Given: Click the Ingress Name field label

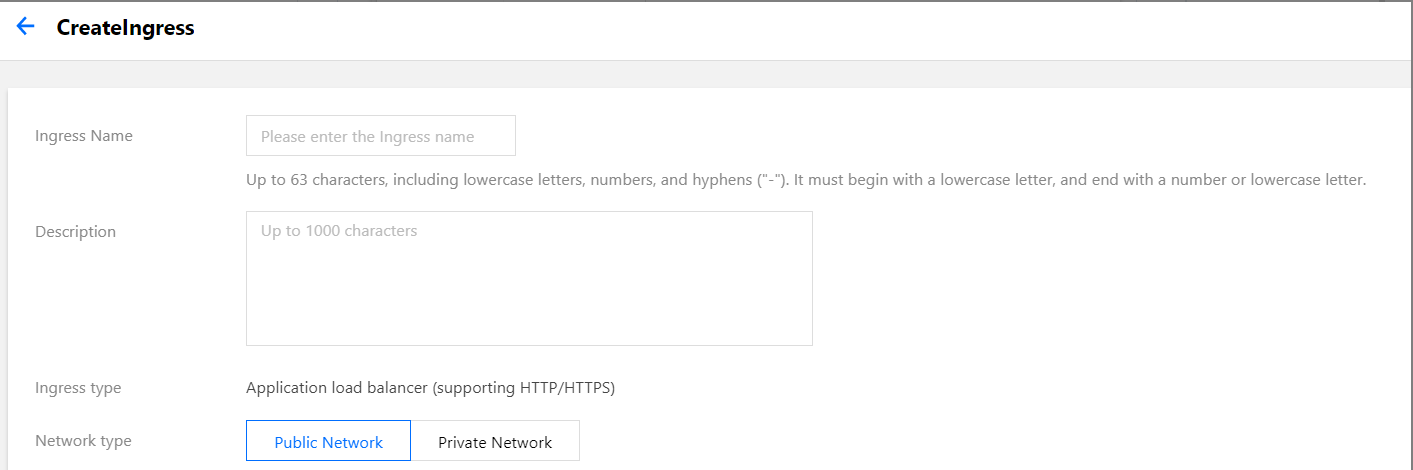Looking at the screenshot, I should 84,136.
